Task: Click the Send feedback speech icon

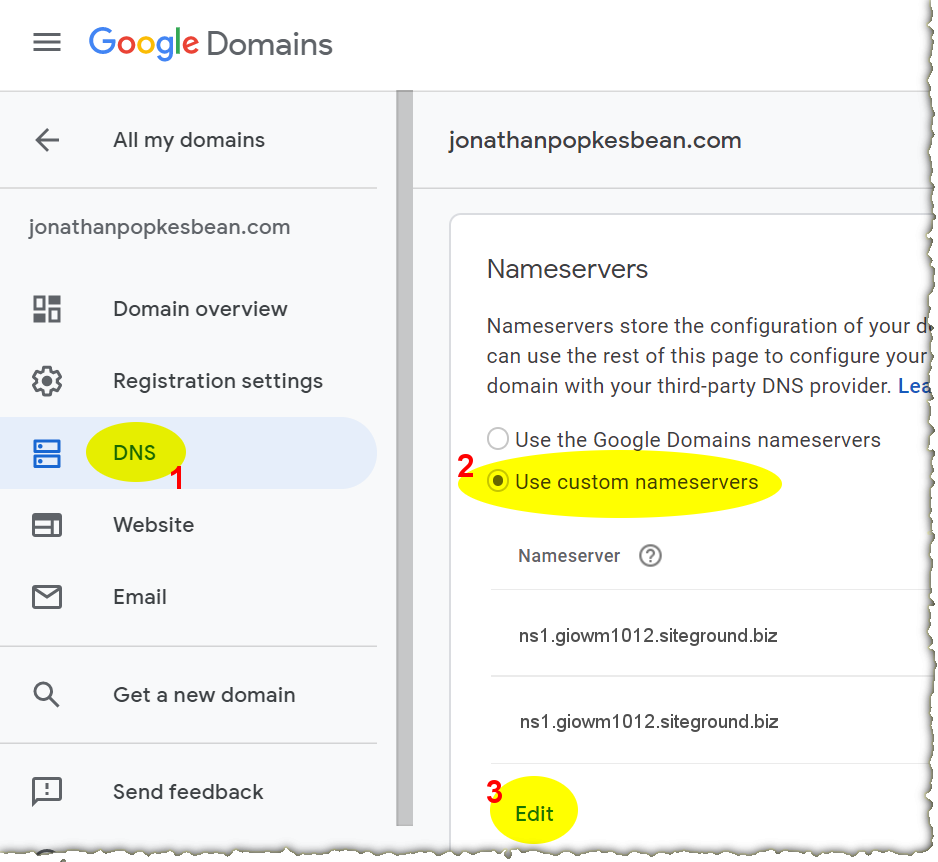Action: click(x=47, y=792)
